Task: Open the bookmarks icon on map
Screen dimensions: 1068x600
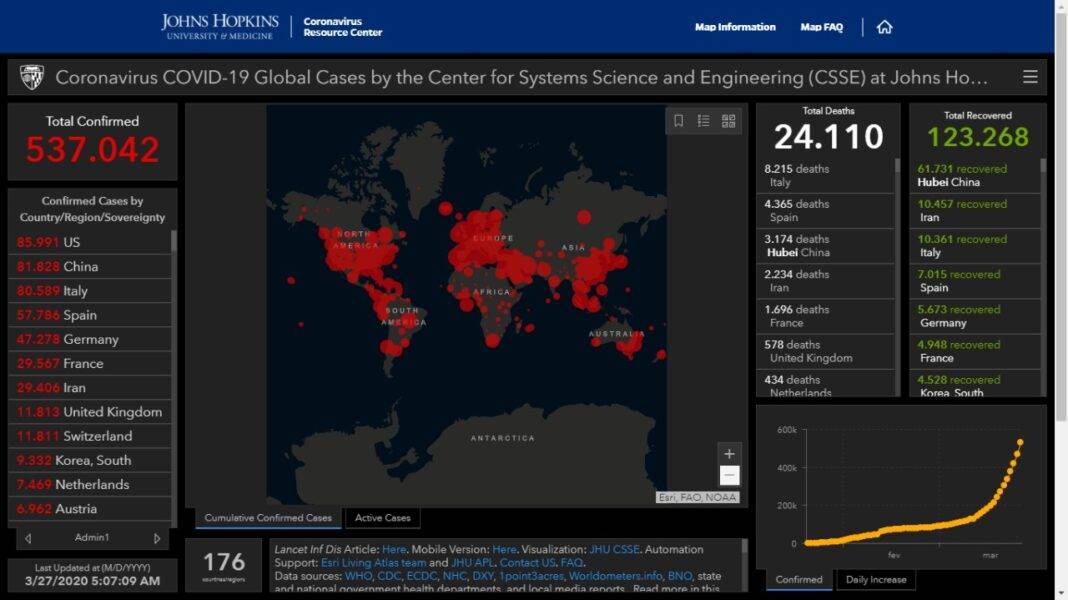Action: coord(678,121)
